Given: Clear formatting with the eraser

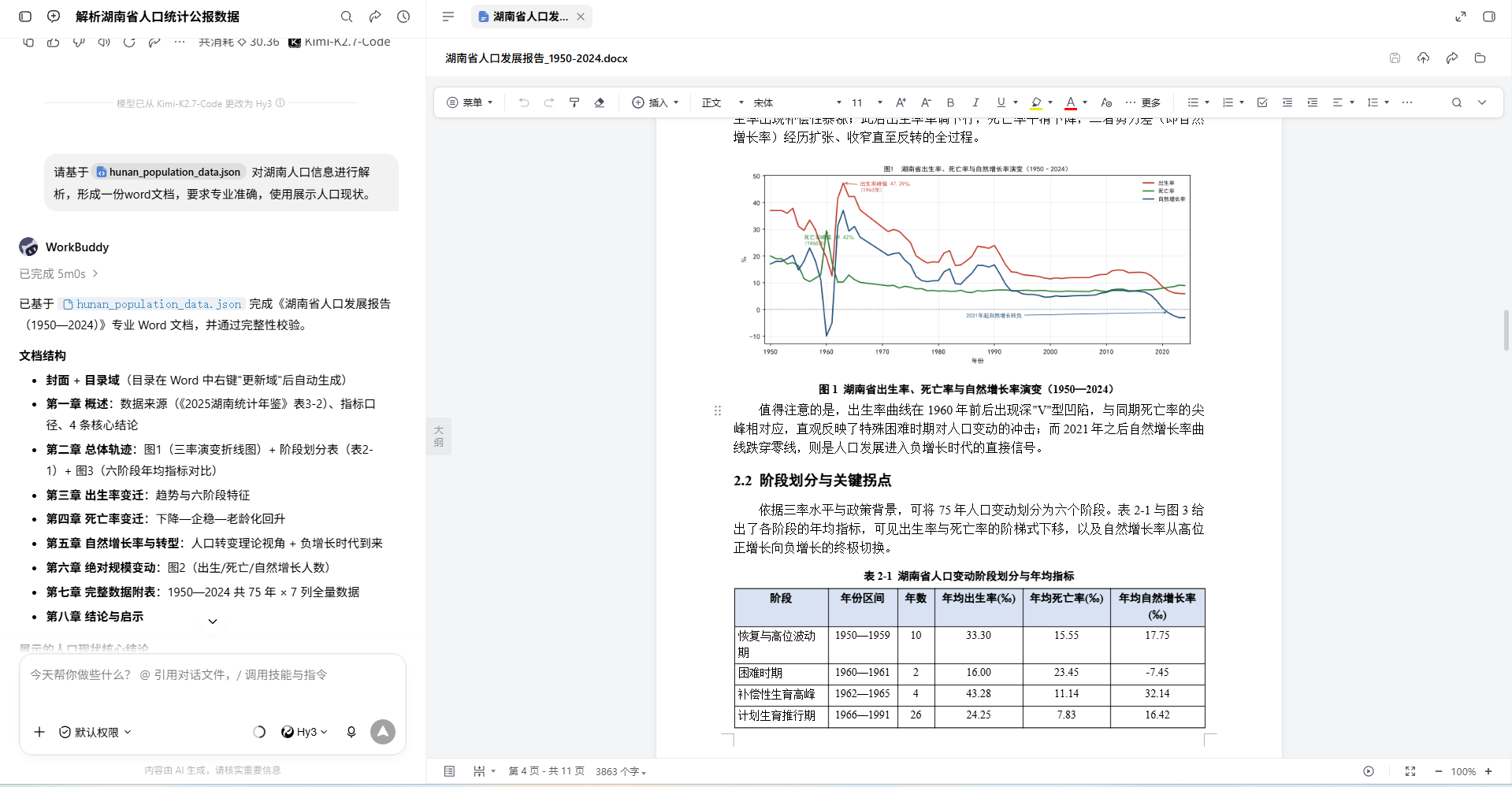Looking at the screenshot, I should click(600, 102).
